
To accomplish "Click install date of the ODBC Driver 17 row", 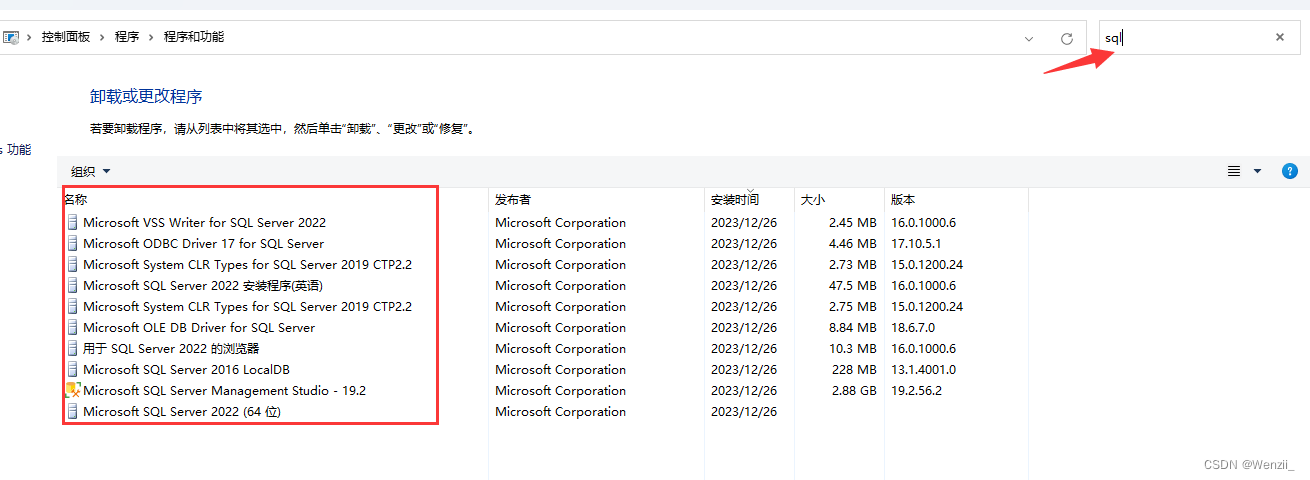I will point(743,244).
